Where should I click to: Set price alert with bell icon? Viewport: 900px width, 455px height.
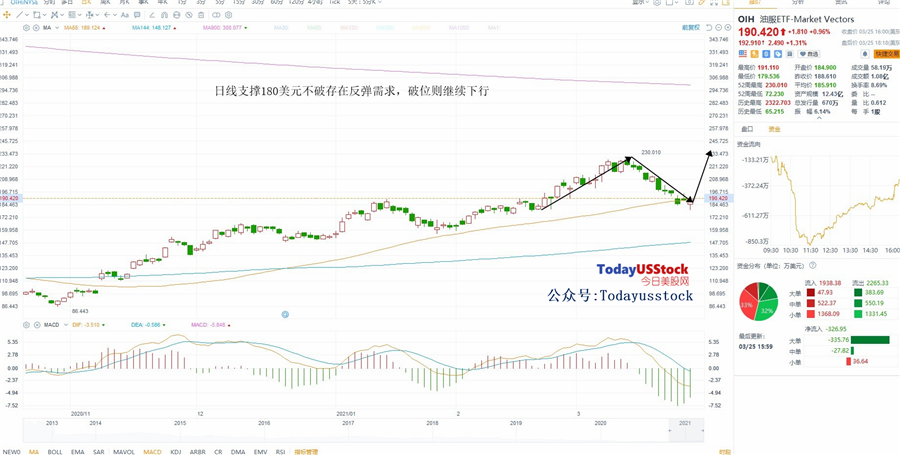pyautogui.click(x=864, y=54)
